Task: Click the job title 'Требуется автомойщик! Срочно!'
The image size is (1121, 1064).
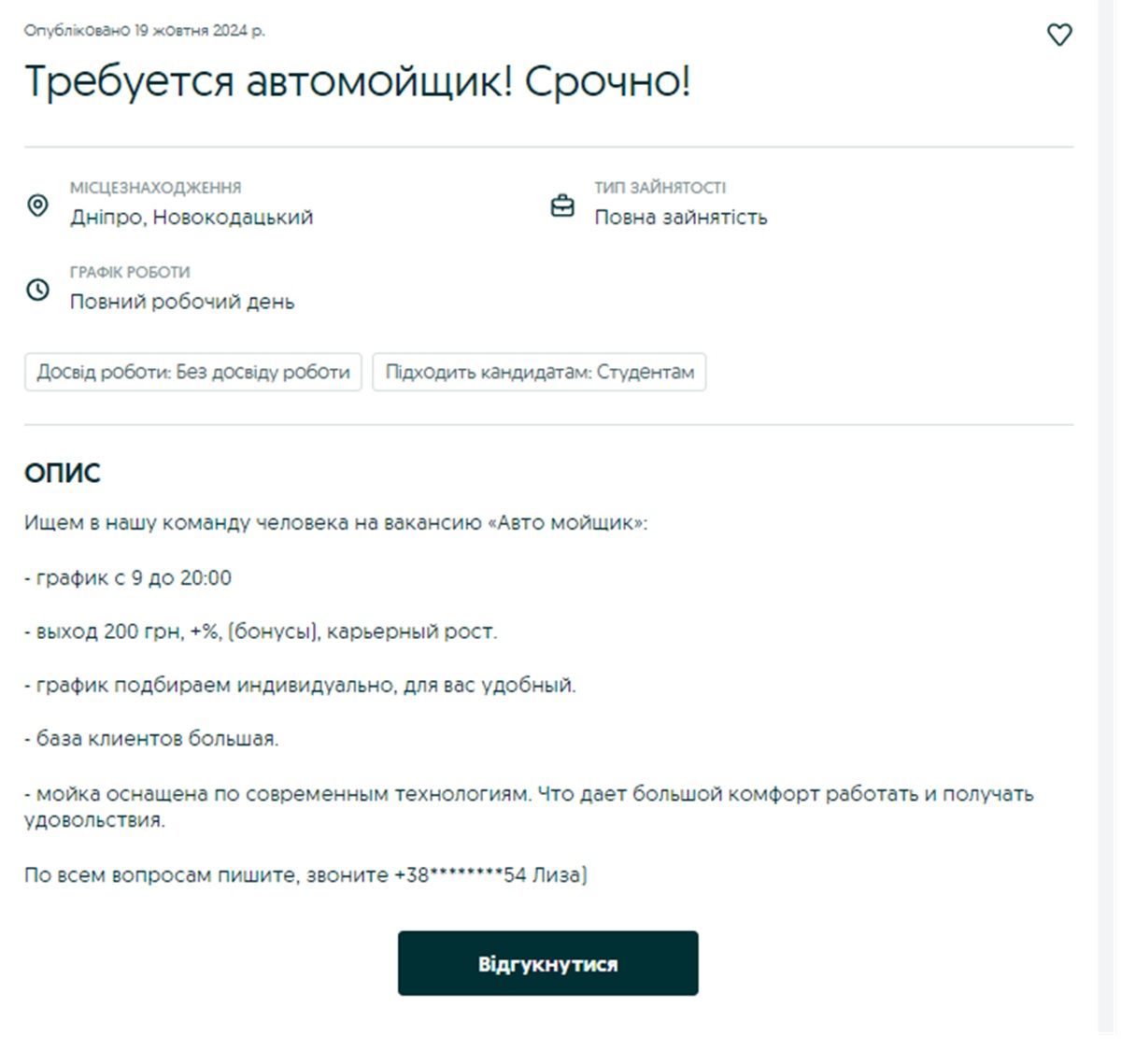Action: (x=359, y=83)
